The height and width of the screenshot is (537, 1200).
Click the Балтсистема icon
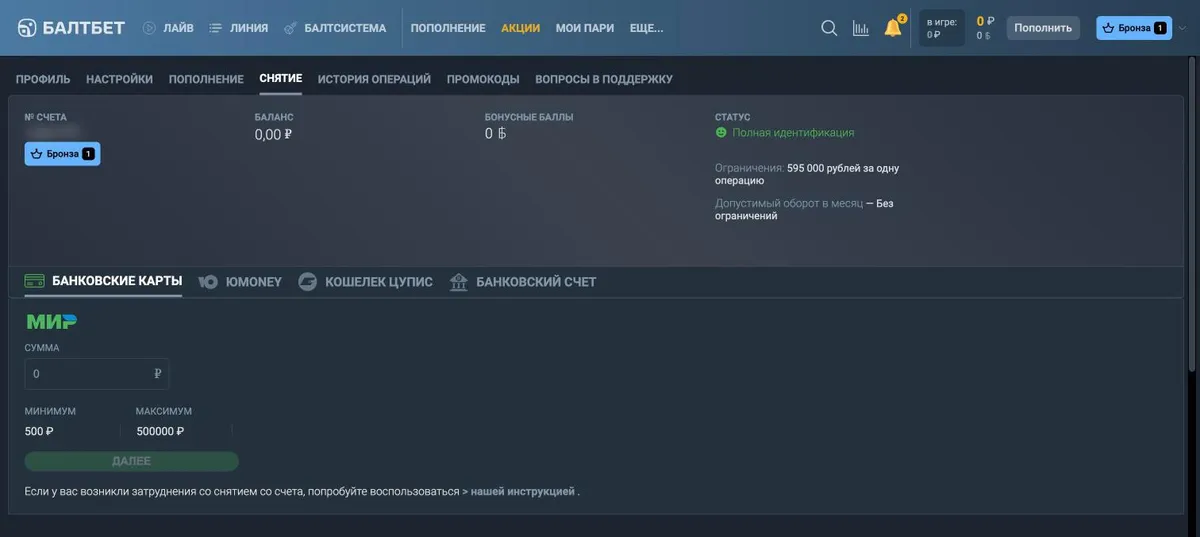coord(290,28)
